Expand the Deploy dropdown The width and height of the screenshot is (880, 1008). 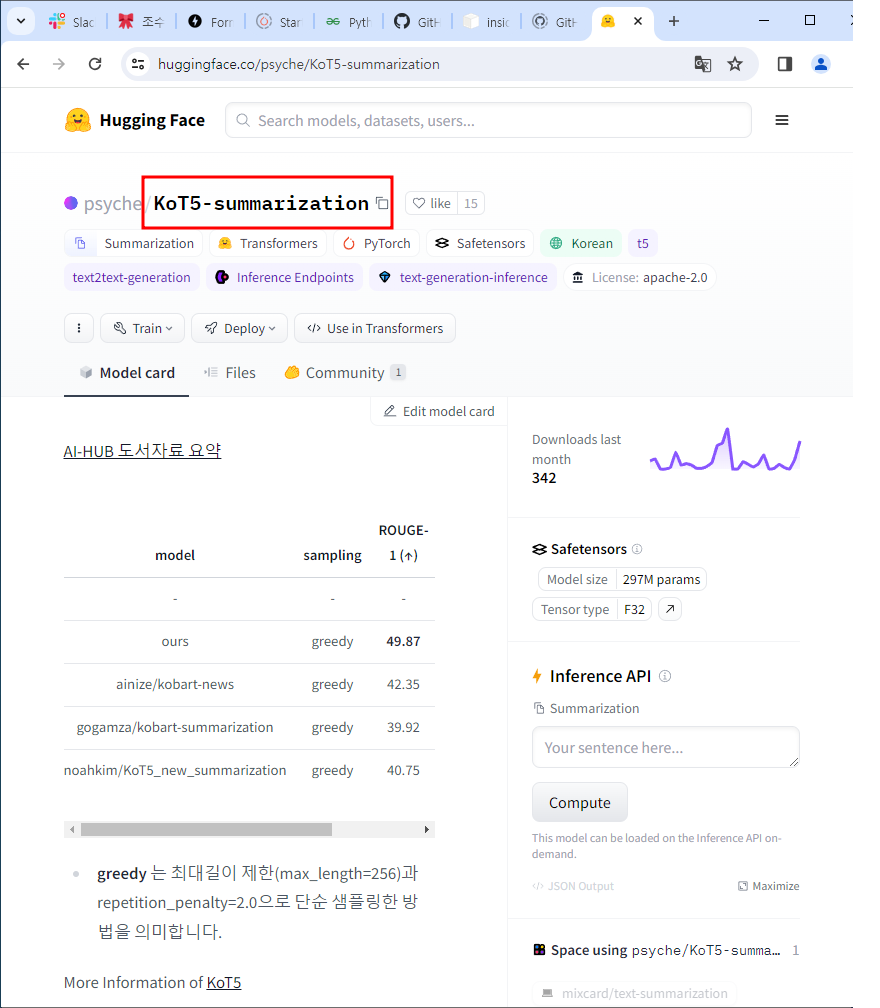[239, 328]
